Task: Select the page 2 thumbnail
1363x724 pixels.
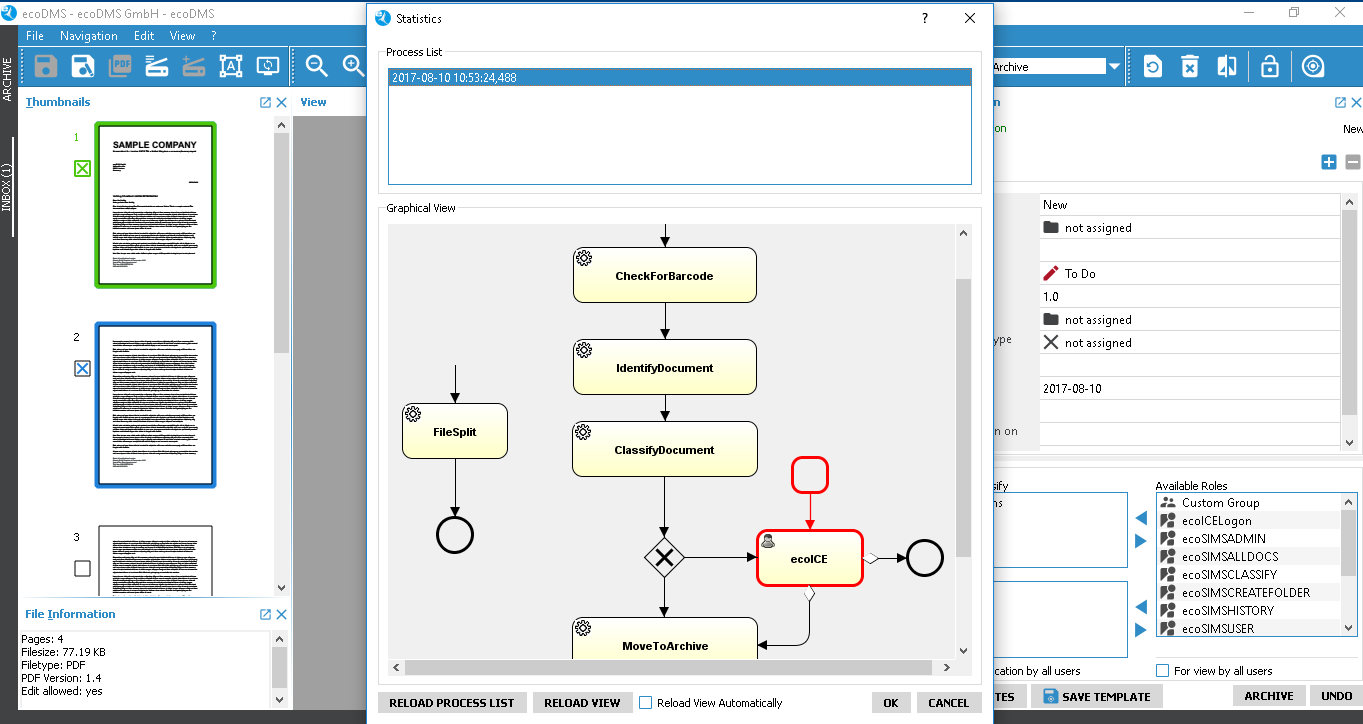Action: [x=155, y=405]
